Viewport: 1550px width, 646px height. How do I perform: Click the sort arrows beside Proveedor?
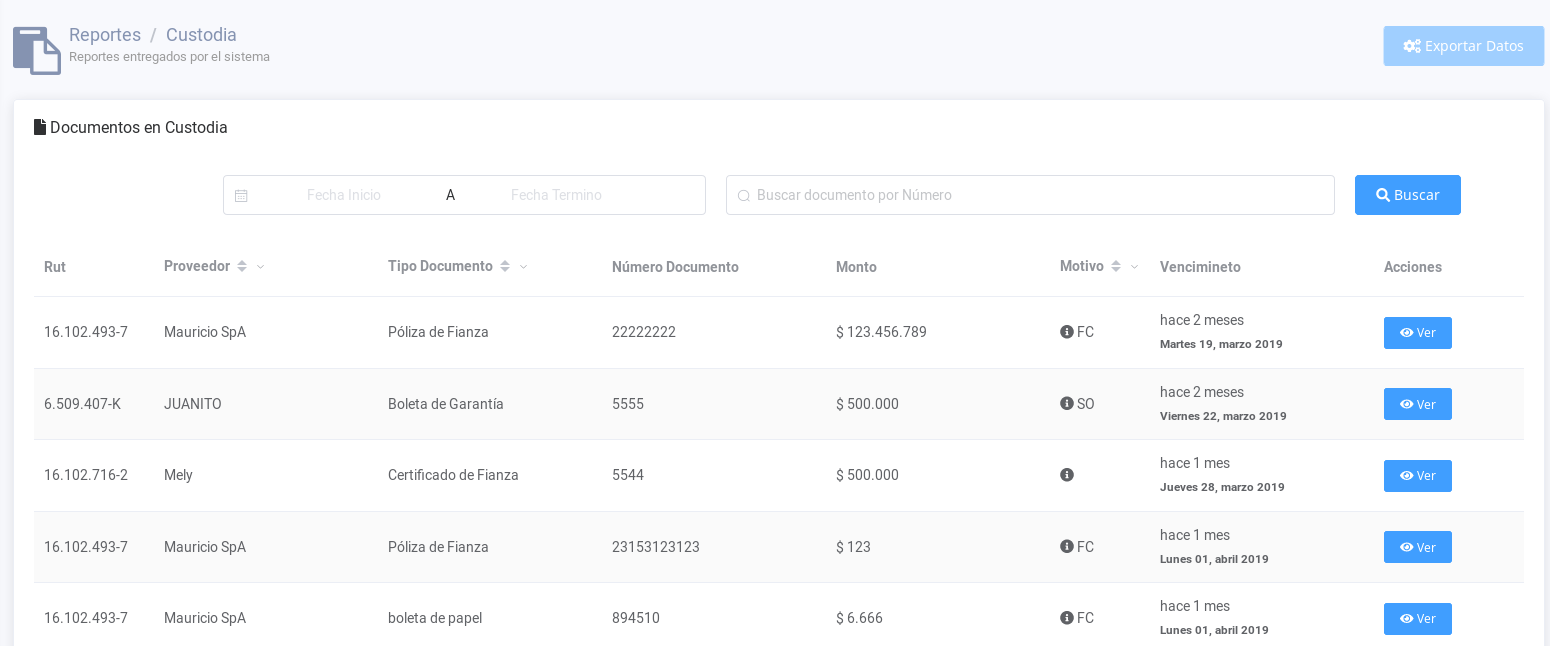coord(242,267)
